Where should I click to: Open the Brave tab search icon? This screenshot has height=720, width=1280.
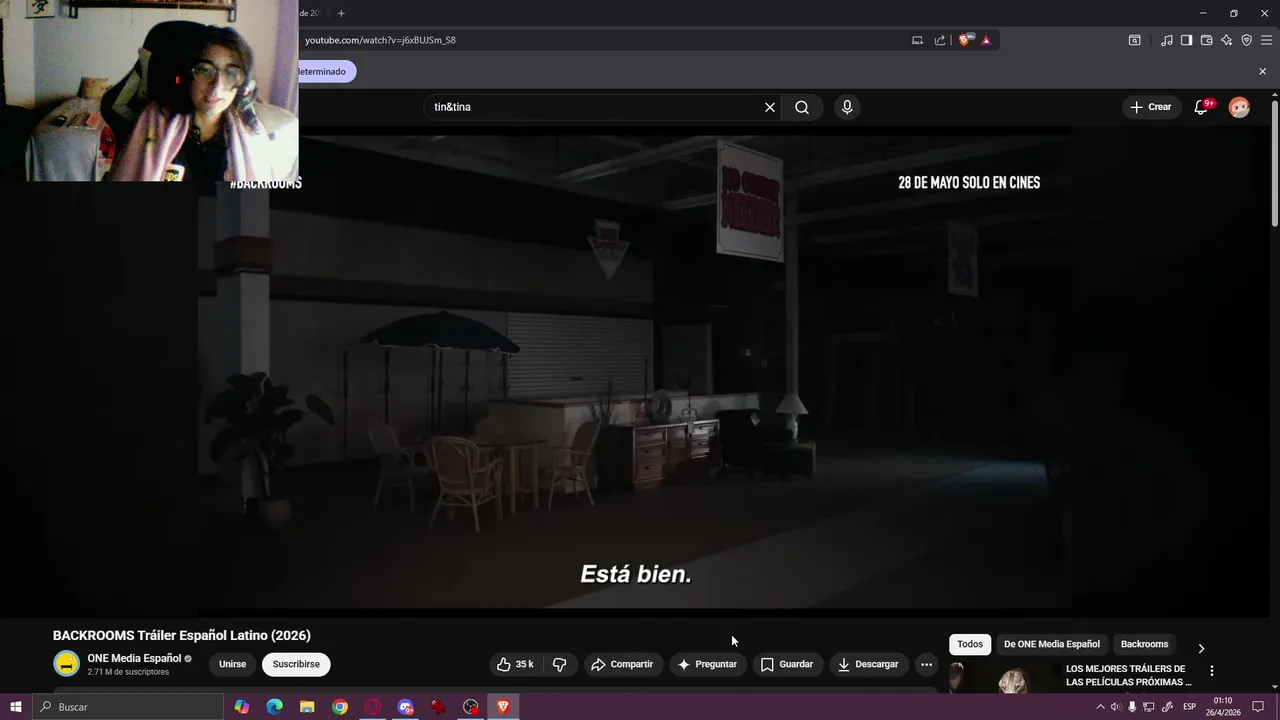pos(1134,40)
